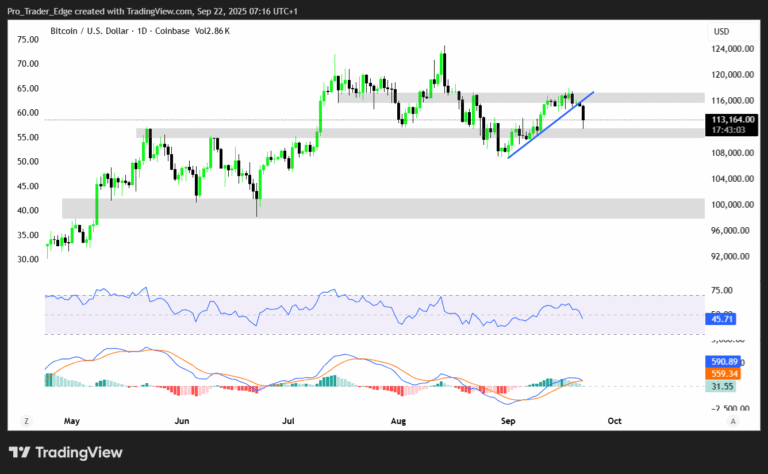Click the Vol 2.86 K volume label
The width and height of the screenshot is (768, 474).
212,32
